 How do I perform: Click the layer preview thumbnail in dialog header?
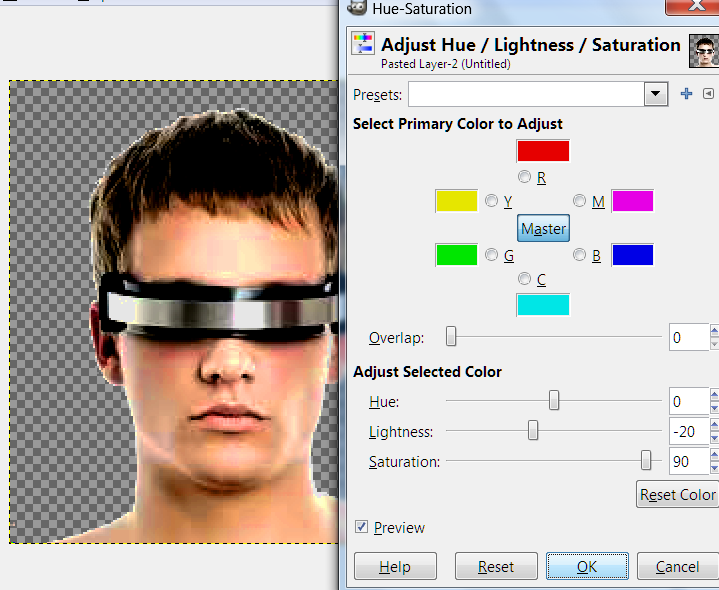coord(703,50)
